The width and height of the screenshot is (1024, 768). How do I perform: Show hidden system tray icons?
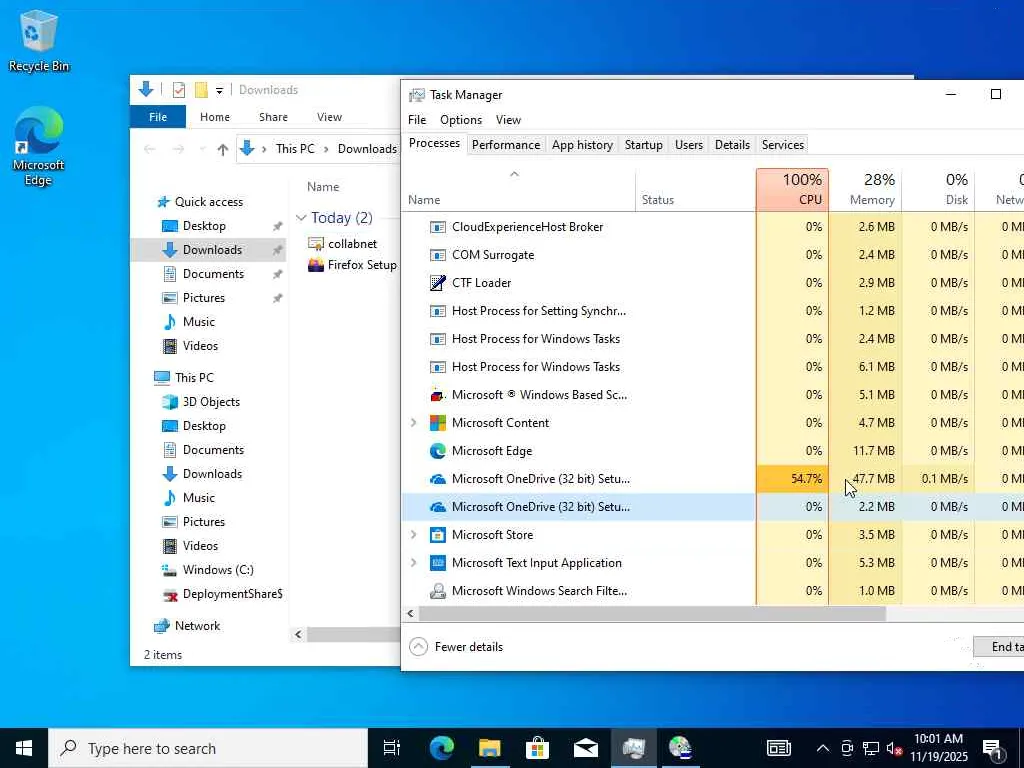823,748
